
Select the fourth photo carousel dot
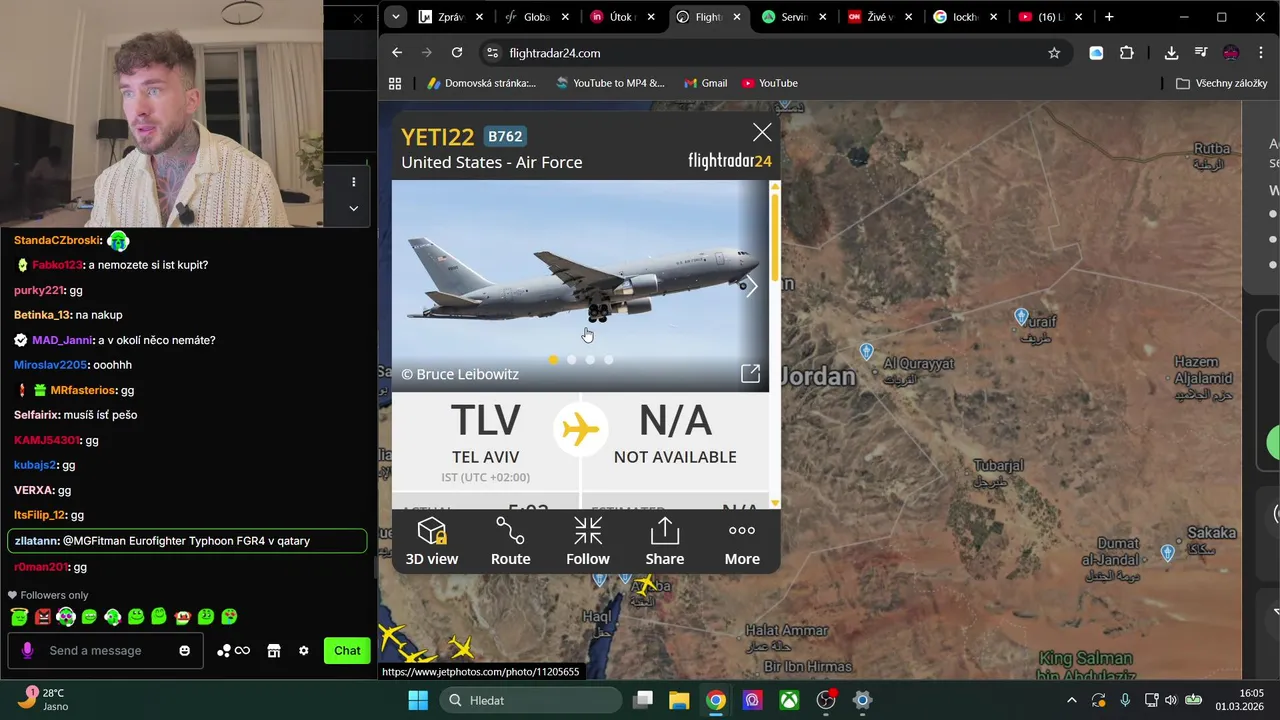608,359
